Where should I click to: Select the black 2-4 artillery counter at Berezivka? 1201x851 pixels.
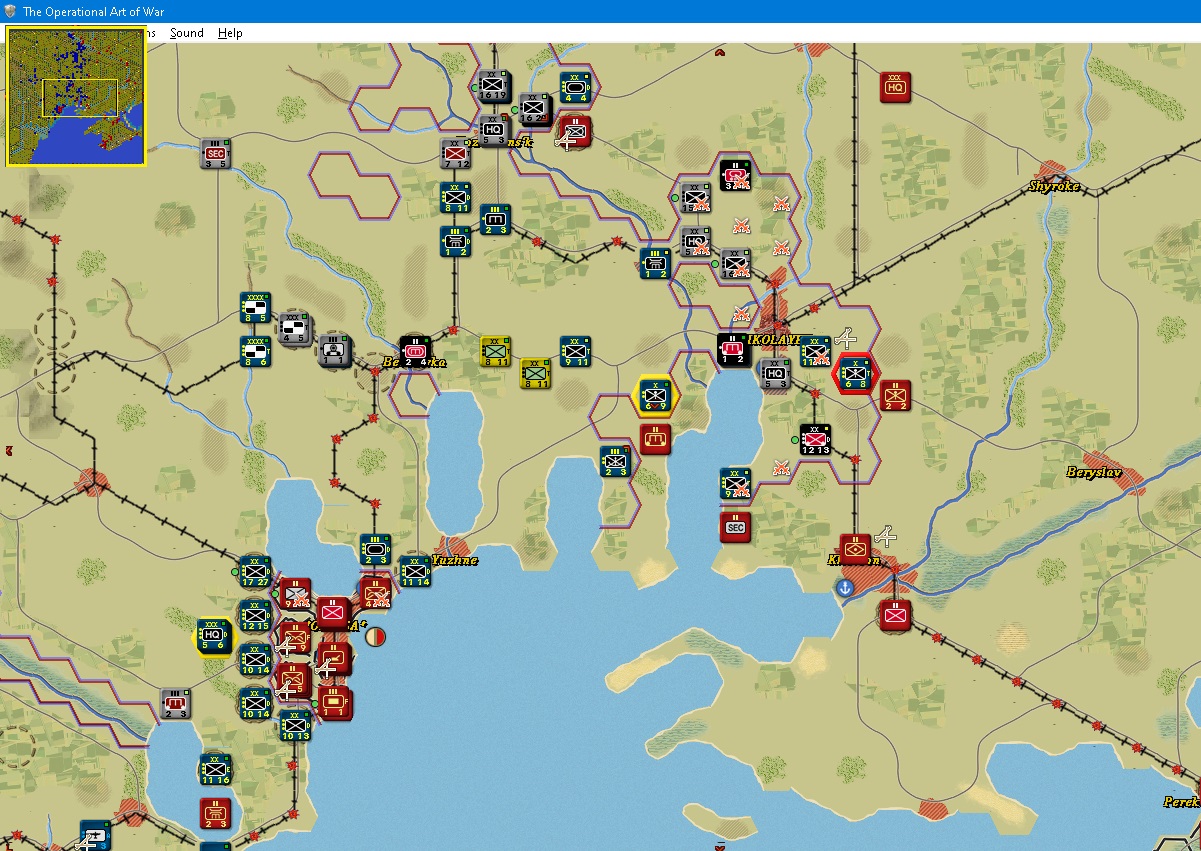coord(415,351)
